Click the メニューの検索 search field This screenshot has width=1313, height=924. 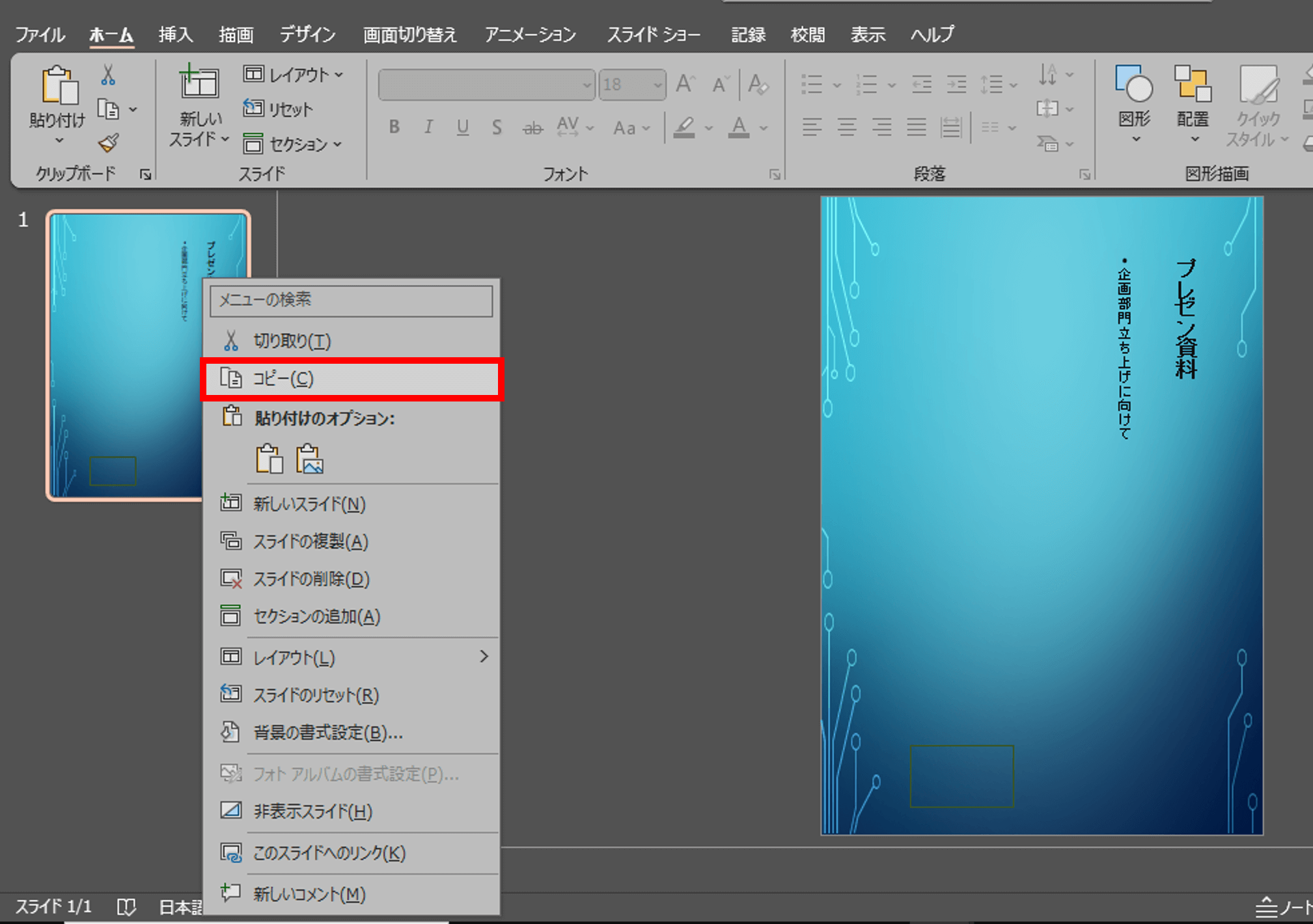tap(352, 301)
